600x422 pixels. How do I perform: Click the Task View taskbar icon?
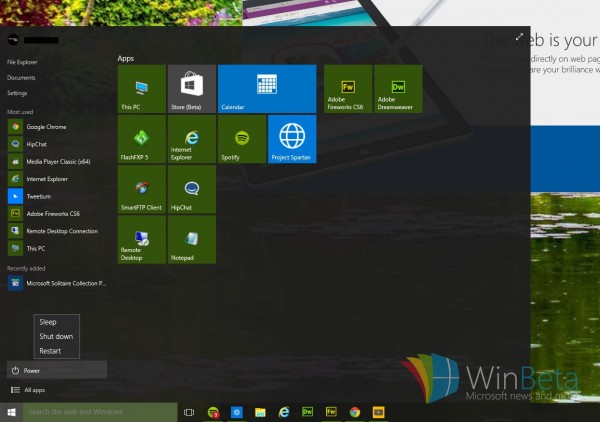click(189, 412)
